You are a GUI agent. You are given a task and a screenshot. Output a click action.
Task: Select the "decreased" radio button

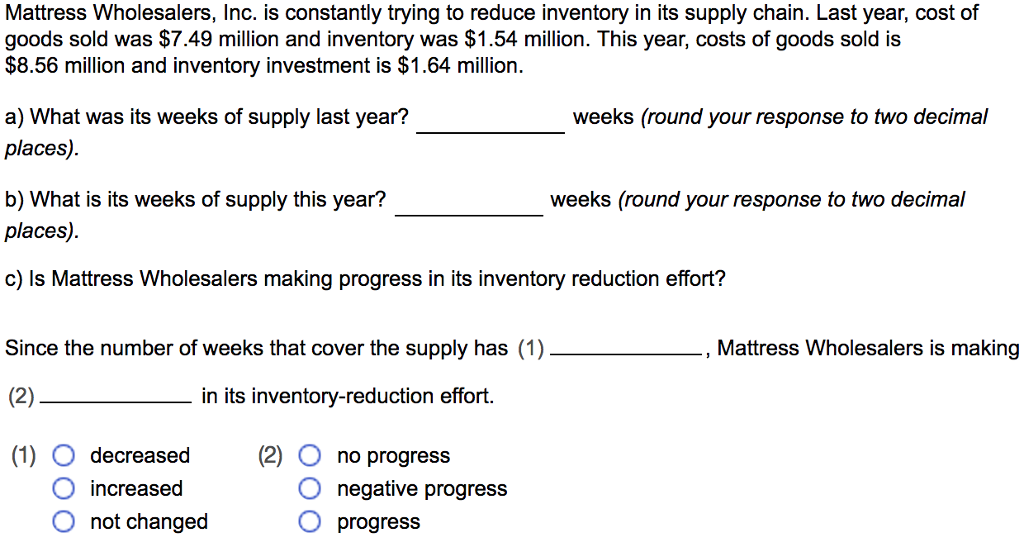(63, 456)
